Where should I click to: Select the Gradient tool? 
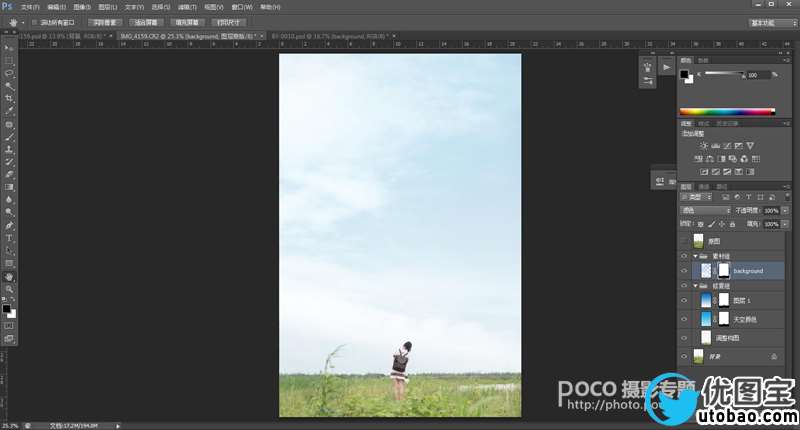[9, 187]
